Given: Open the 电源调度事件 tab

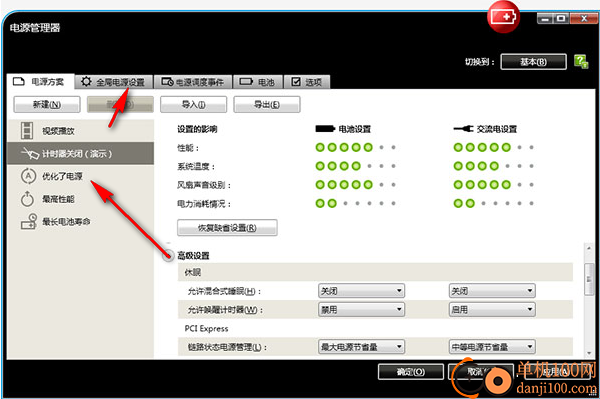Looking at the screenshot, I should pyautogui.click(x=193, y=82).
